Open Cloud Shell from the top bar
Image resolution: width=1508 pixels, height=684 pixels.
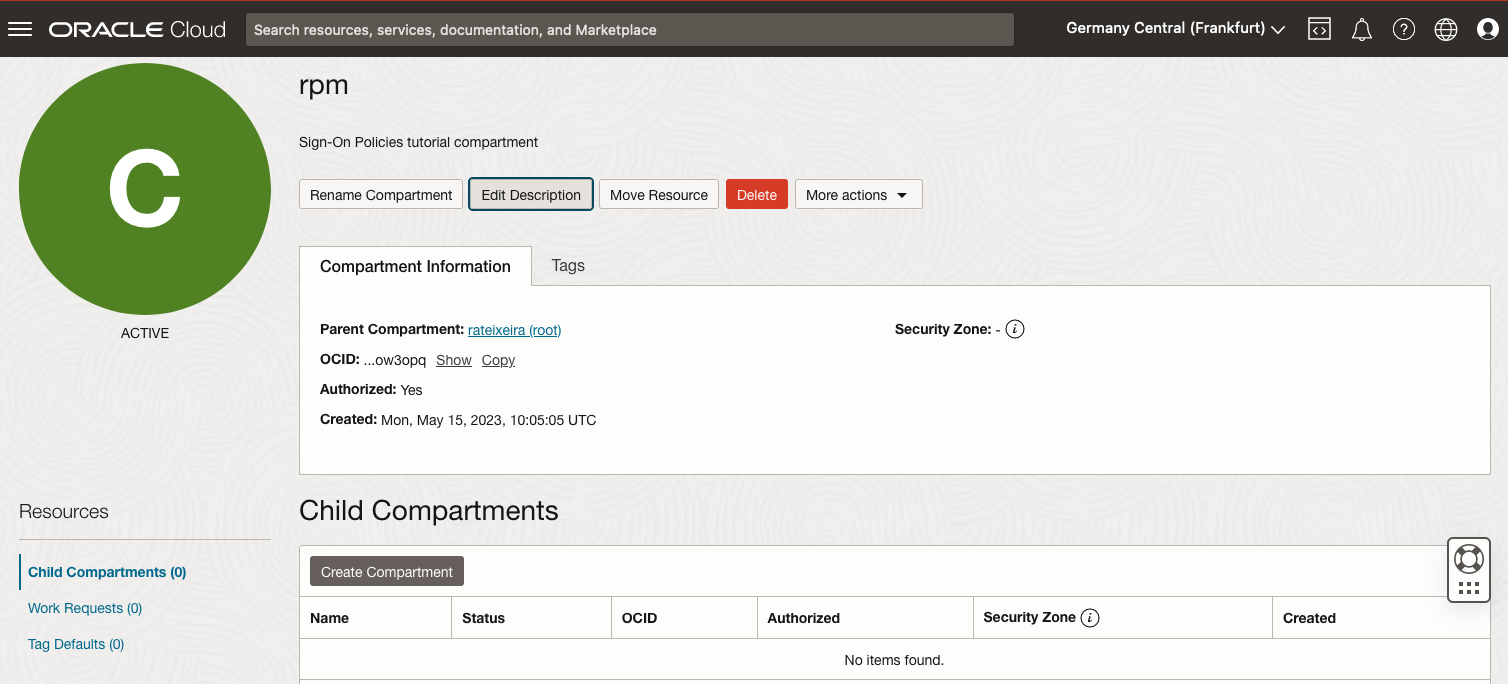1319,28
